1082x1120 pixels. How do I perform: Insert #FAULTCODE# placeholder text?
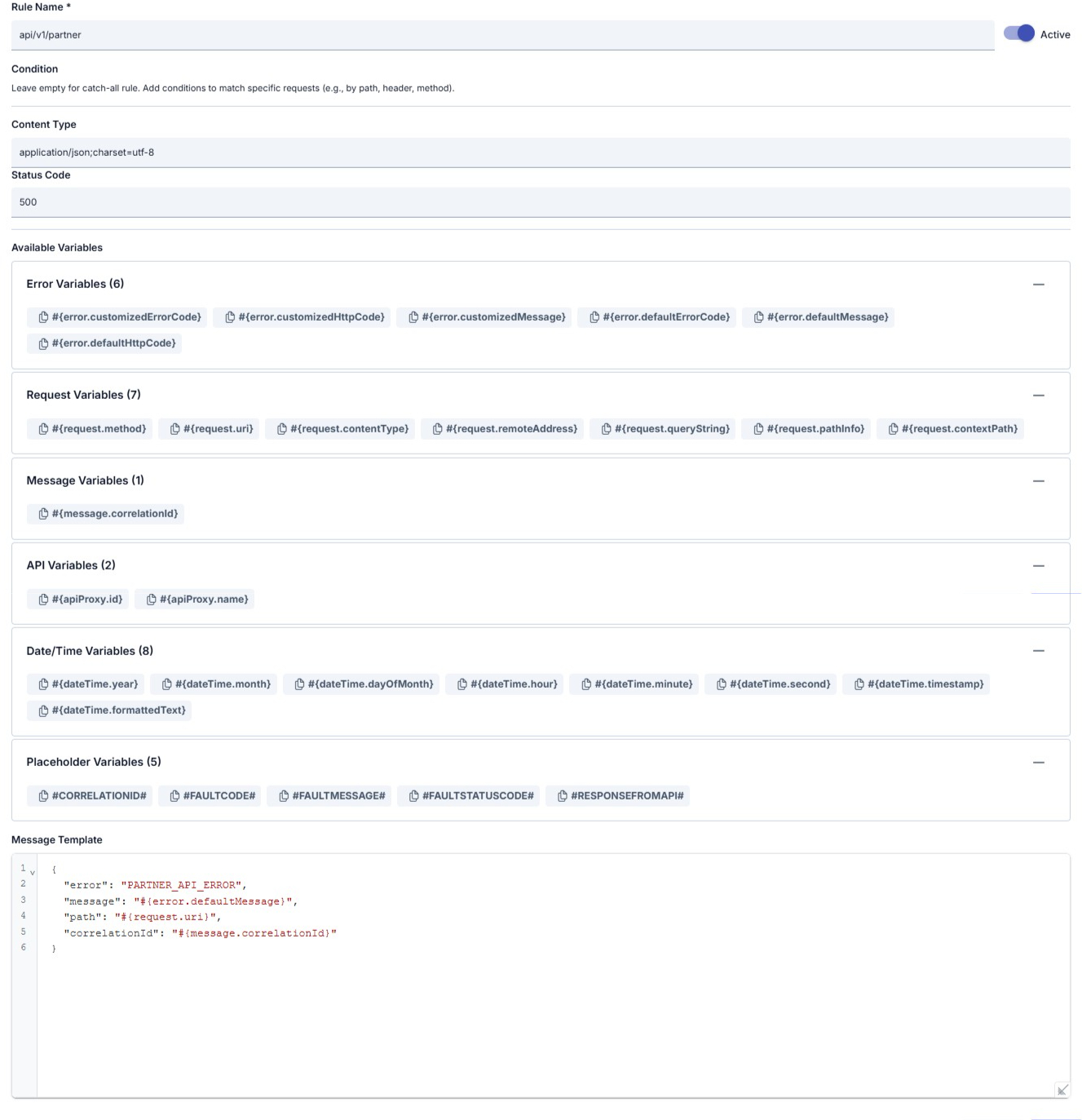pyautogui.click(x=219, y=796)
